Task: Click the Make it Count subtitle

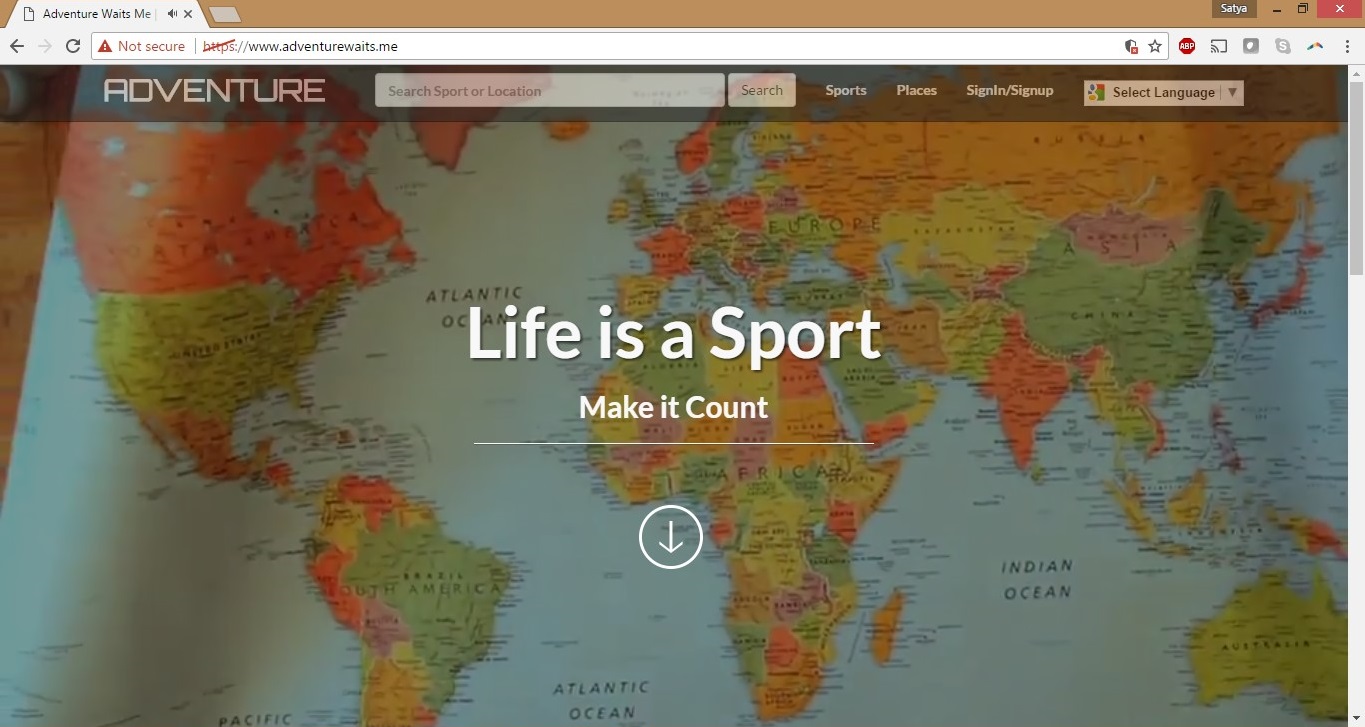Action: point(673,407)
